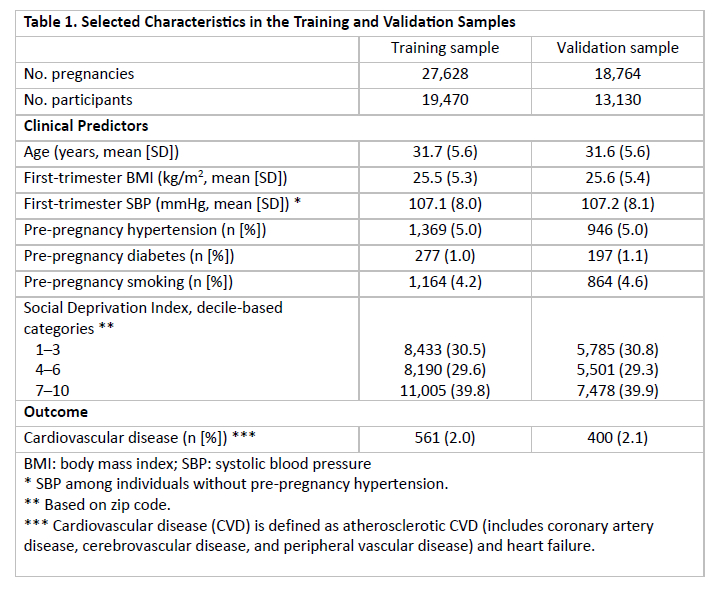The width and height of the screenshot is (720, 589).
Task: Select the Clinical Predictors section heading
Action: coord(86,126)
